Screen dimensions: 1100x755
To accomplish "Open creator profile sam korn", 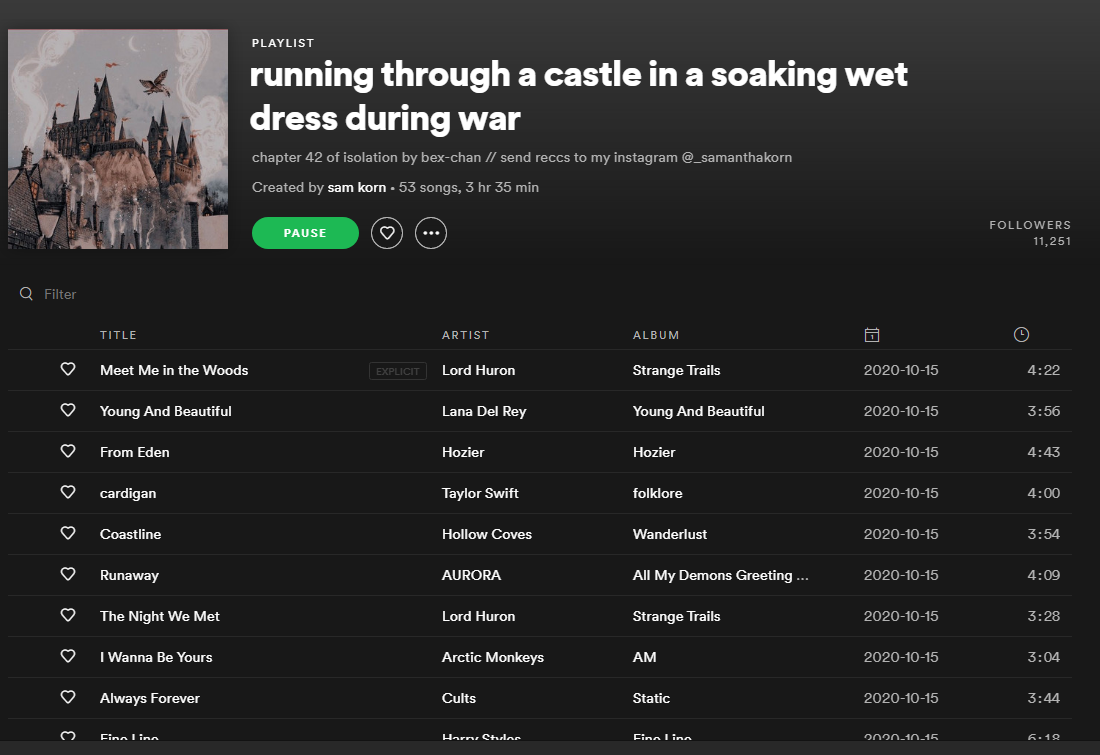I will click(x=356, y=187).
